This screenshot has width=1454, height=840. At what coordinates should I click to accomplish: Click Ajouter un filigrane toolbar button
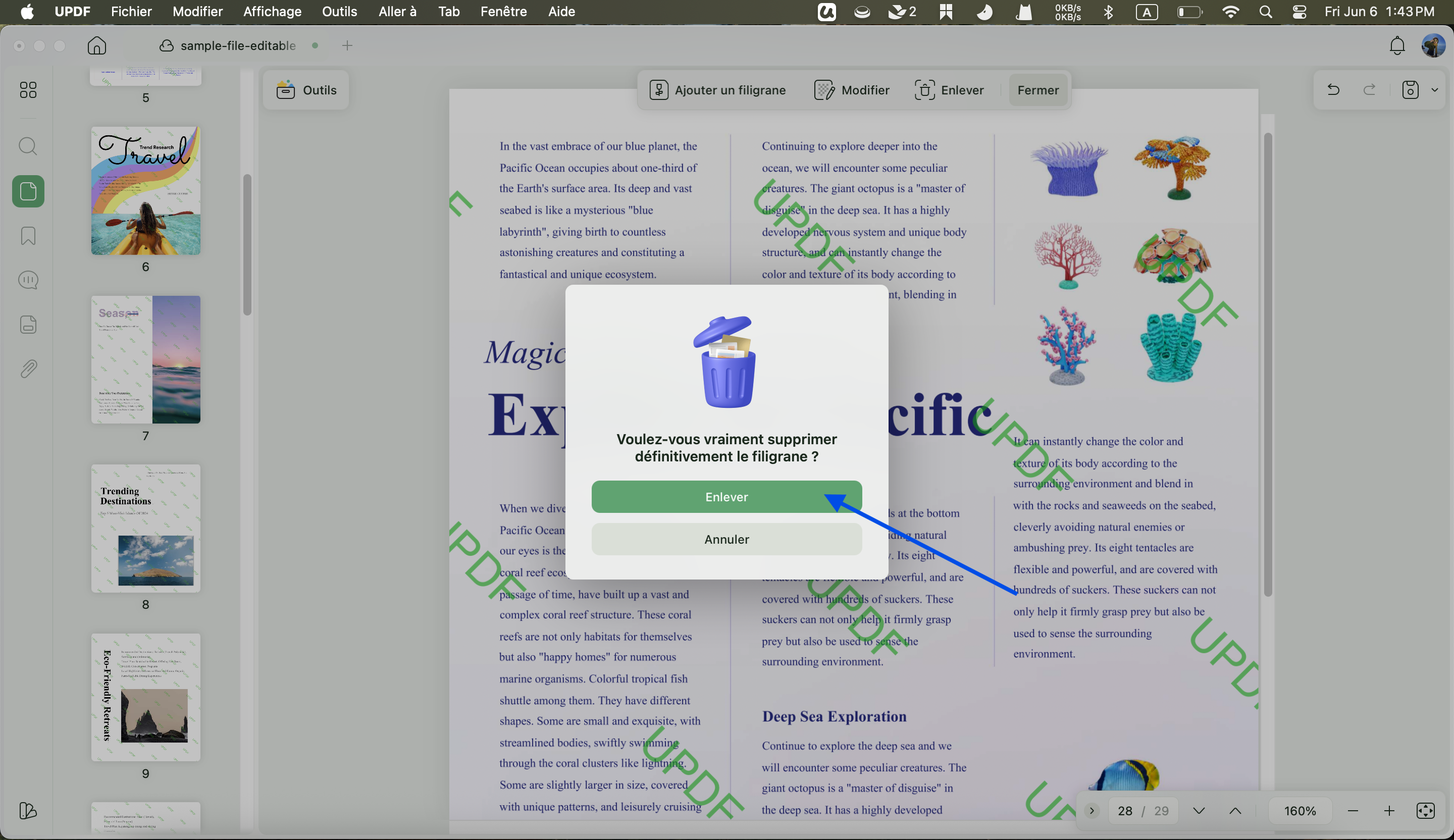pos(718,90)
